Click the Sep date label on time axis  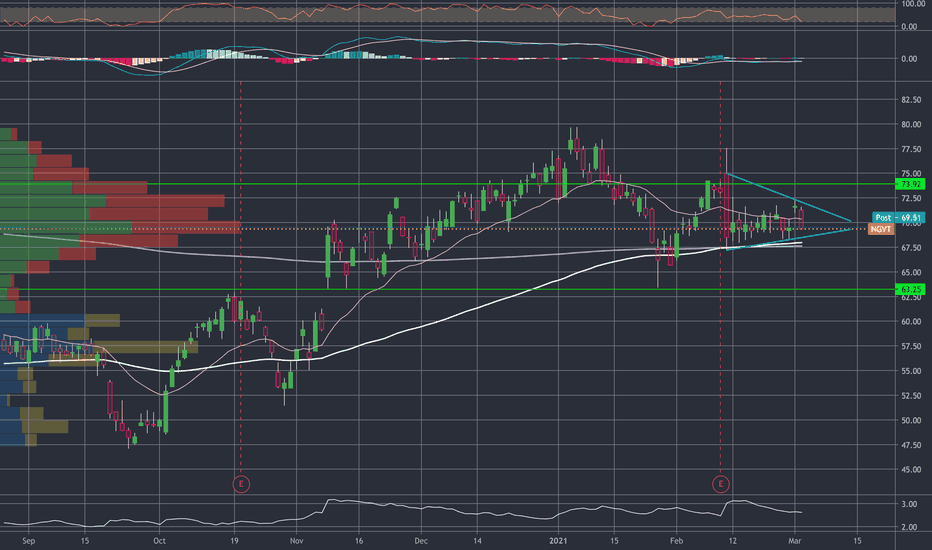(x=29, y=541)
